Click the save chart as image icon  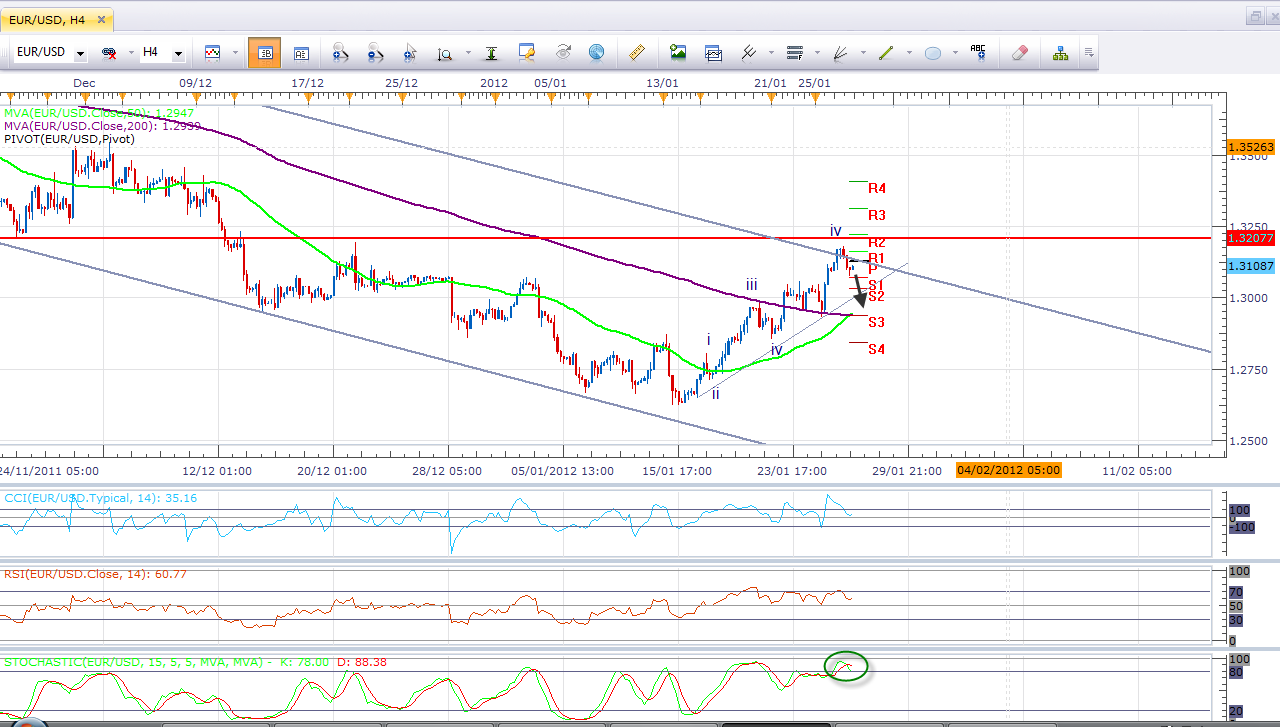pyautogui.click(x=678, y=53)
